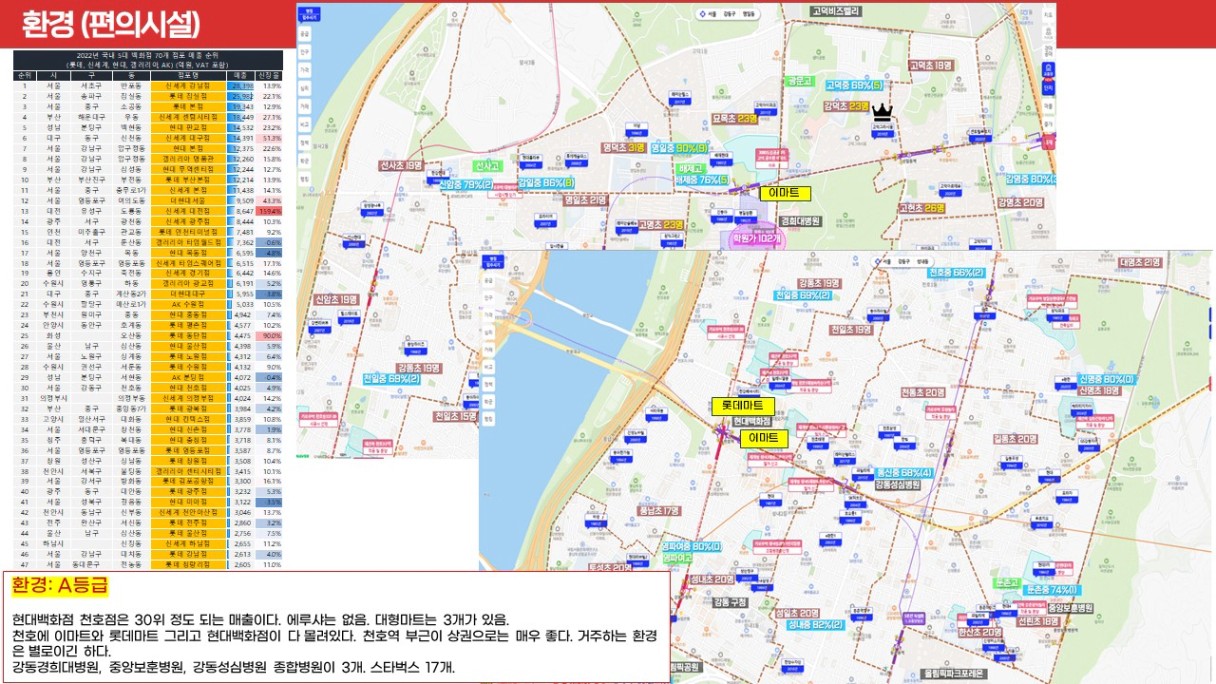Viewport: 1216px width, 684px height.
Task: Click the 고명초 23명 school label
Action: pos(661,225)
